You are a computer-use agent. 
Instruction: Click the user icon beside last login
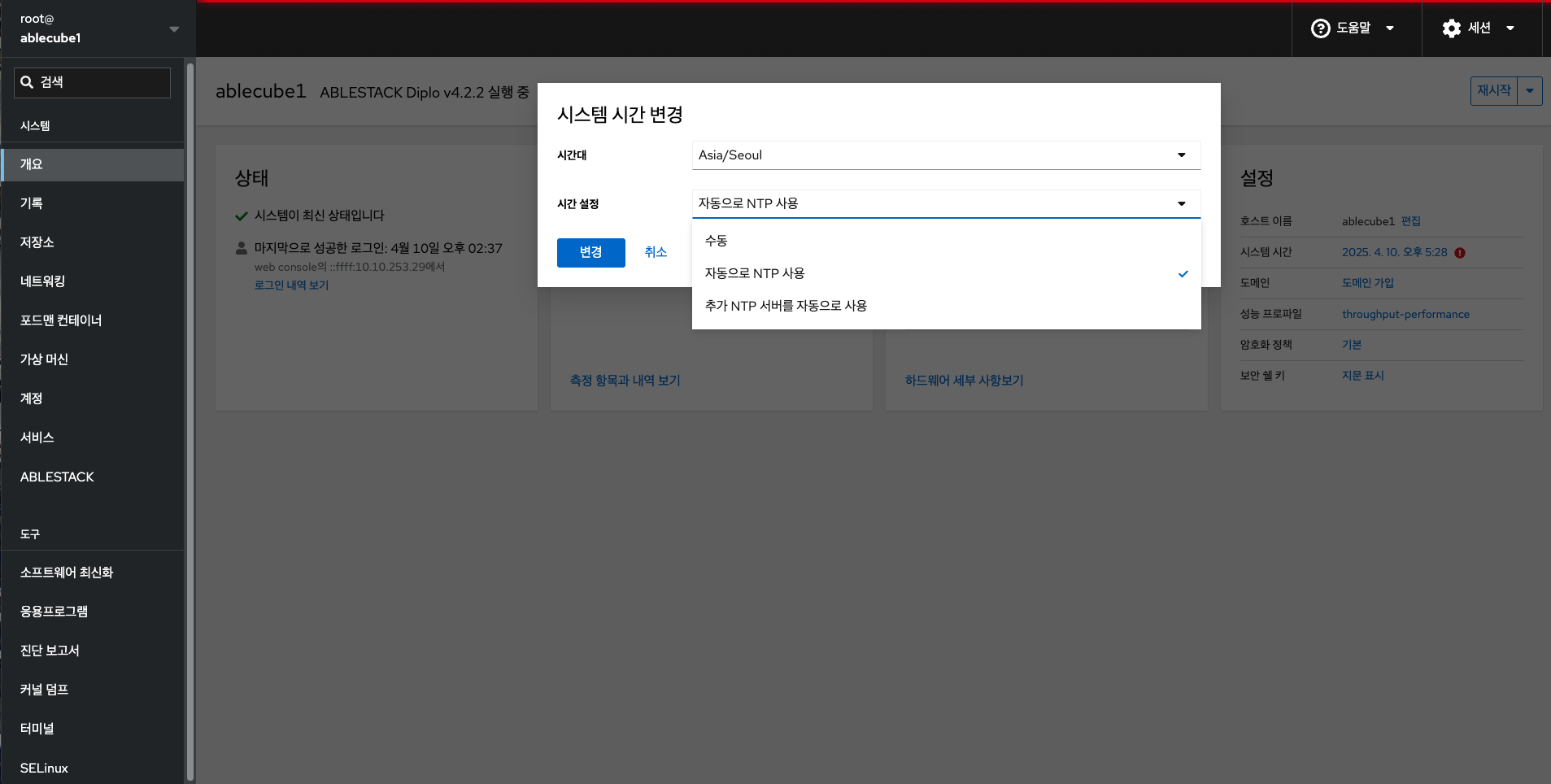242,248
